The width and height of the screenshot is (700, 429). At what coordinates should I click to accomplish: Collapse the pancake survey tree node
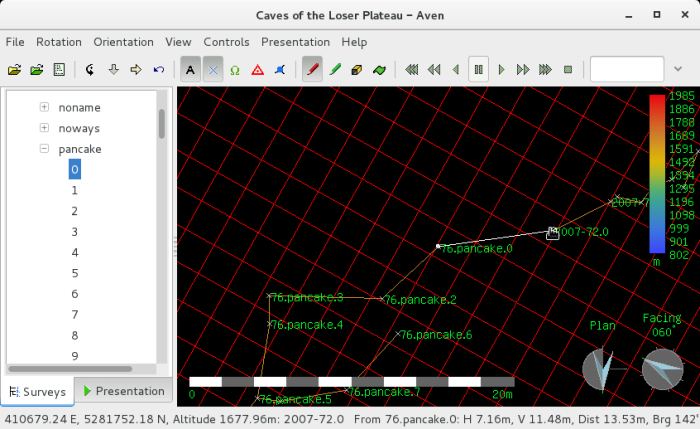(x=44, y=149)
